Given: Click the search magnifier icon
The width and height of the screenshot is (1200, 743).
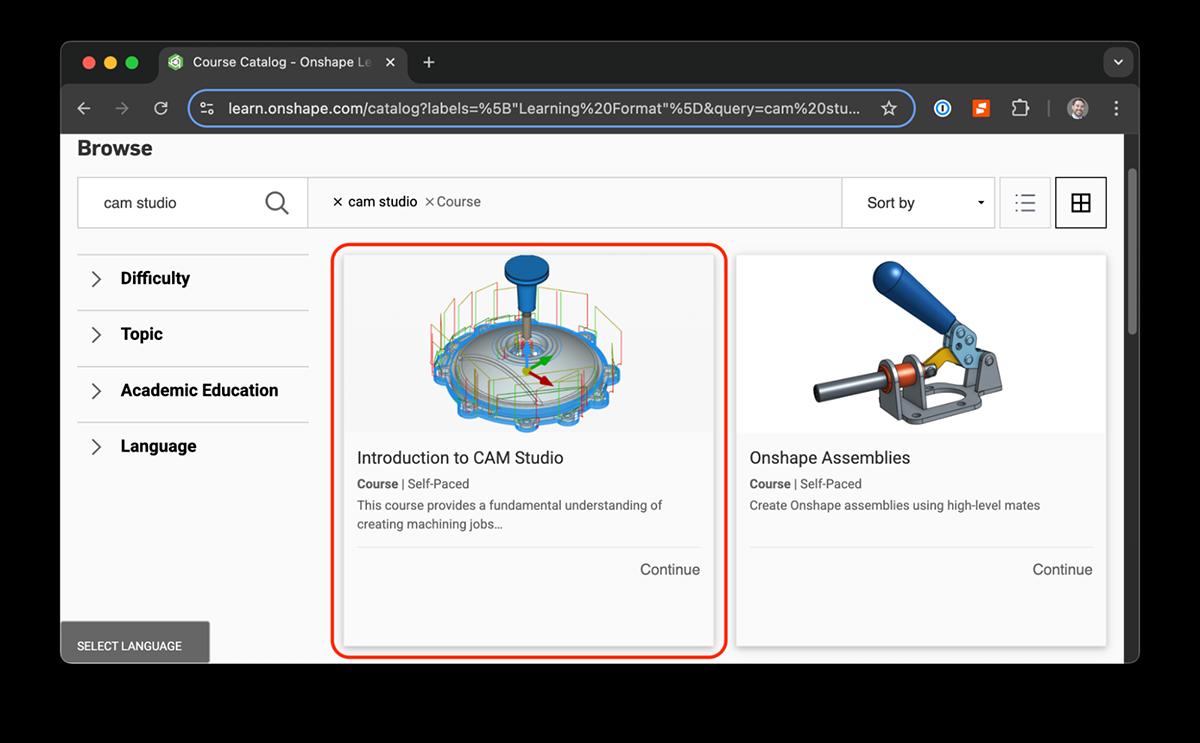Looking at the screenshot, I should coord(277,203).
